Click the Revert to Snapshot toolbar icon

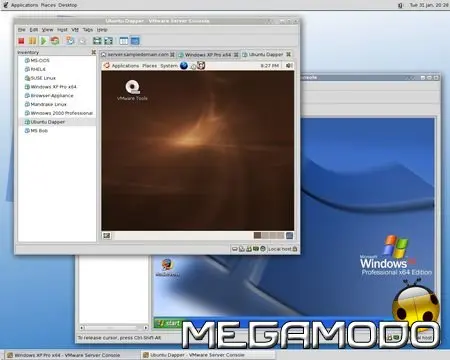click(x=82, y=41)
